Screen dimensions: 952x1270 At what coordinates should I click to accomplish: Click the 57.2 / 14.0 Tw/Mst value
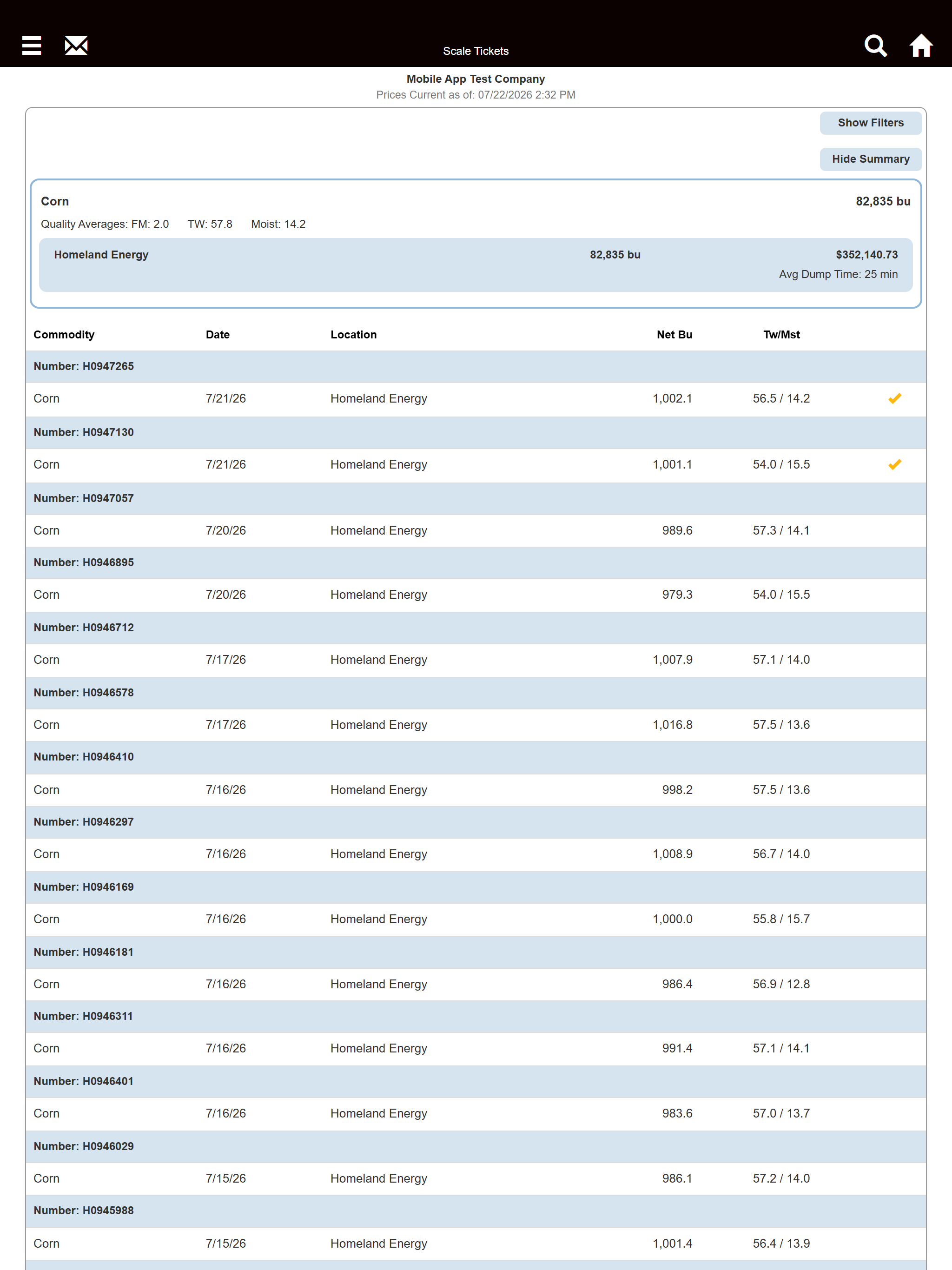[781, 1178]
